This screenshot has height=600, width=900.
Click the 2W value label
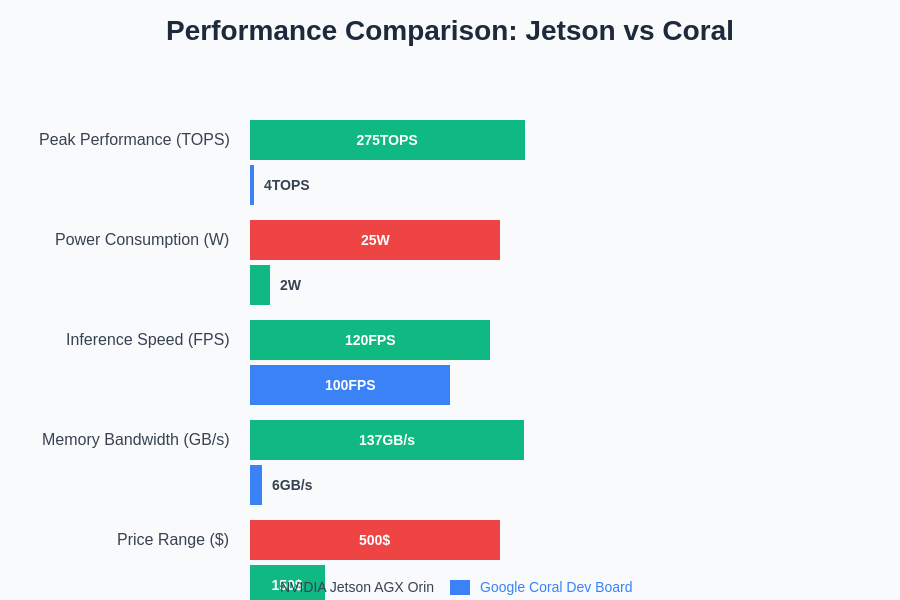(x=290, y=285)
